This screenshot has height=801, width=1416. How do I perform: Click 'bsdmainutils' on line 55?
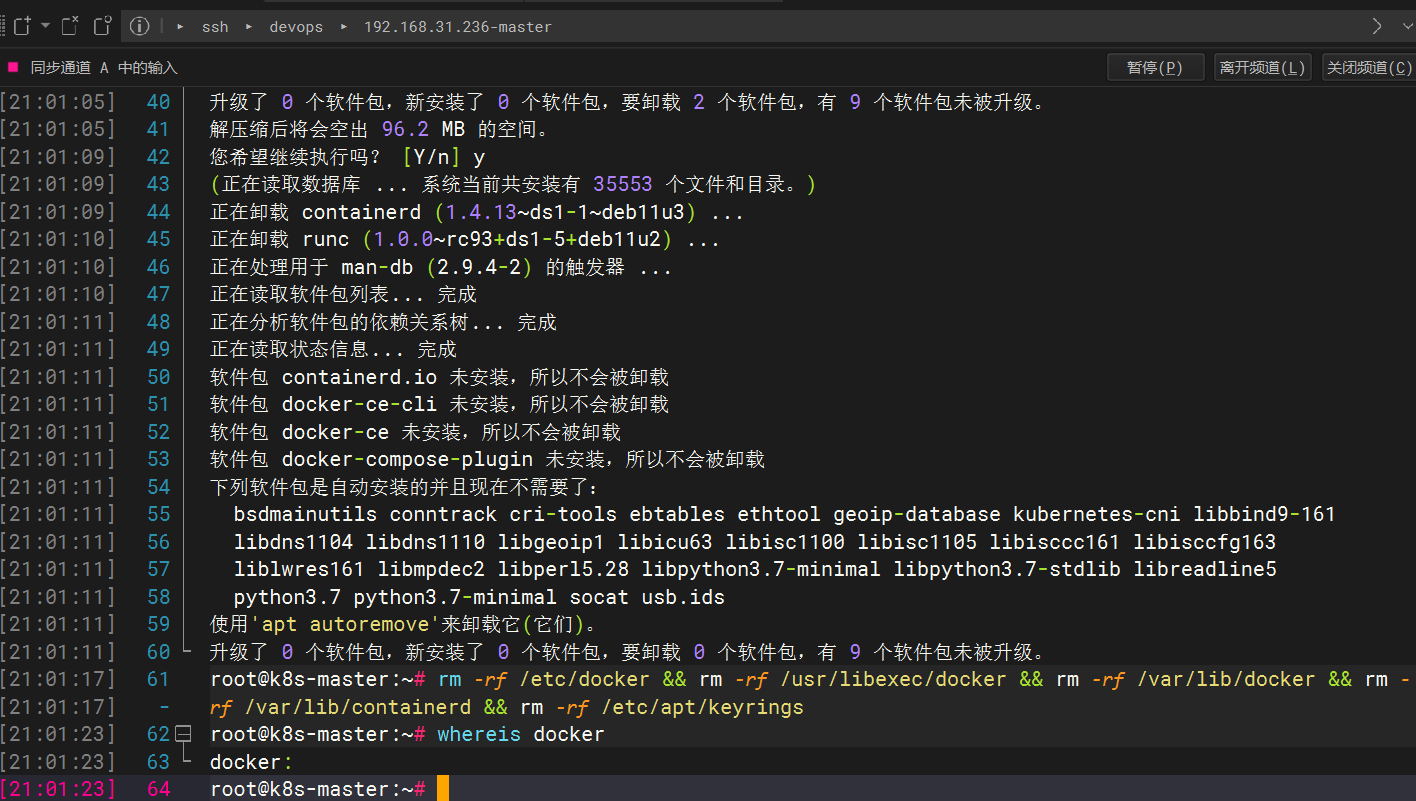click(305, 515)
